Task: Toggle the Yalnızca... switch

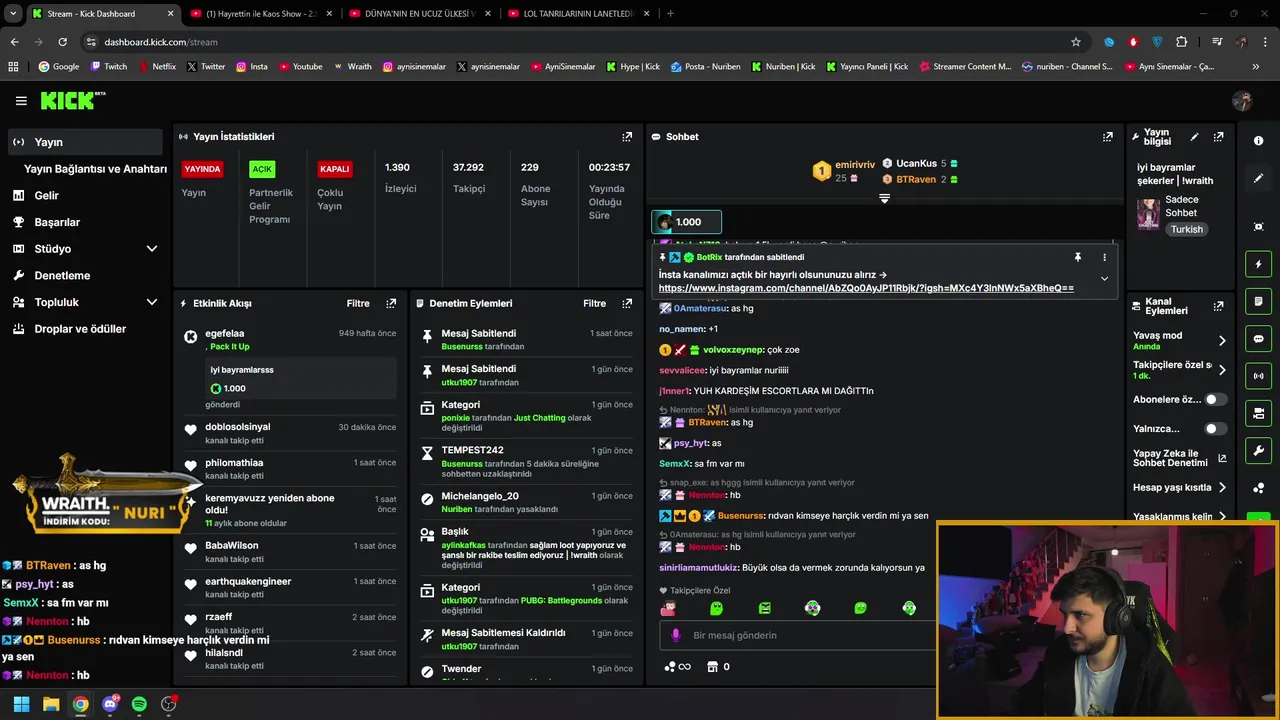Action: click(1215, 429)
